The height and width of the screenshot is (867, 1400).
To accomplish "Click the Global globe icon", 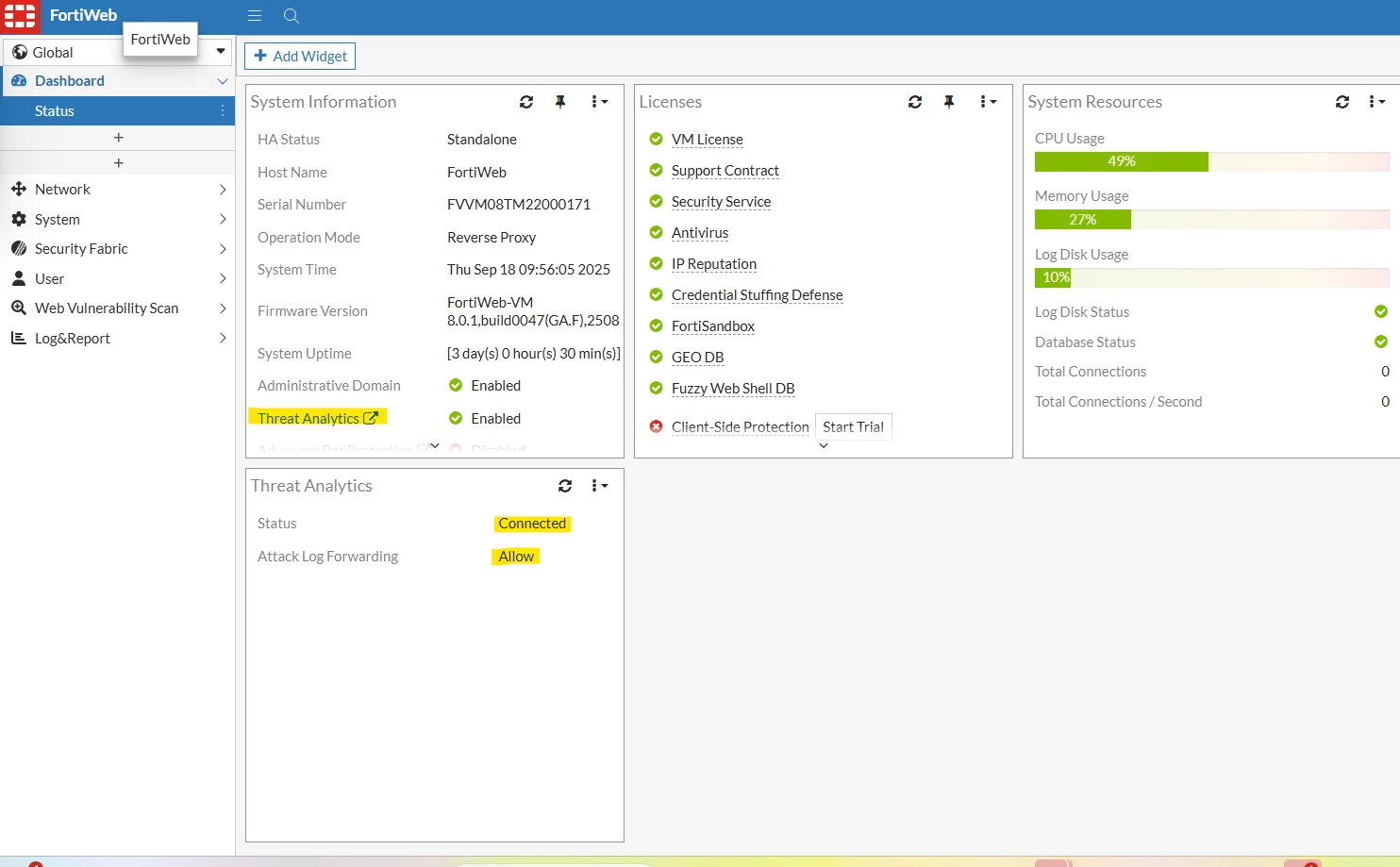I will (x=20, y=52).
